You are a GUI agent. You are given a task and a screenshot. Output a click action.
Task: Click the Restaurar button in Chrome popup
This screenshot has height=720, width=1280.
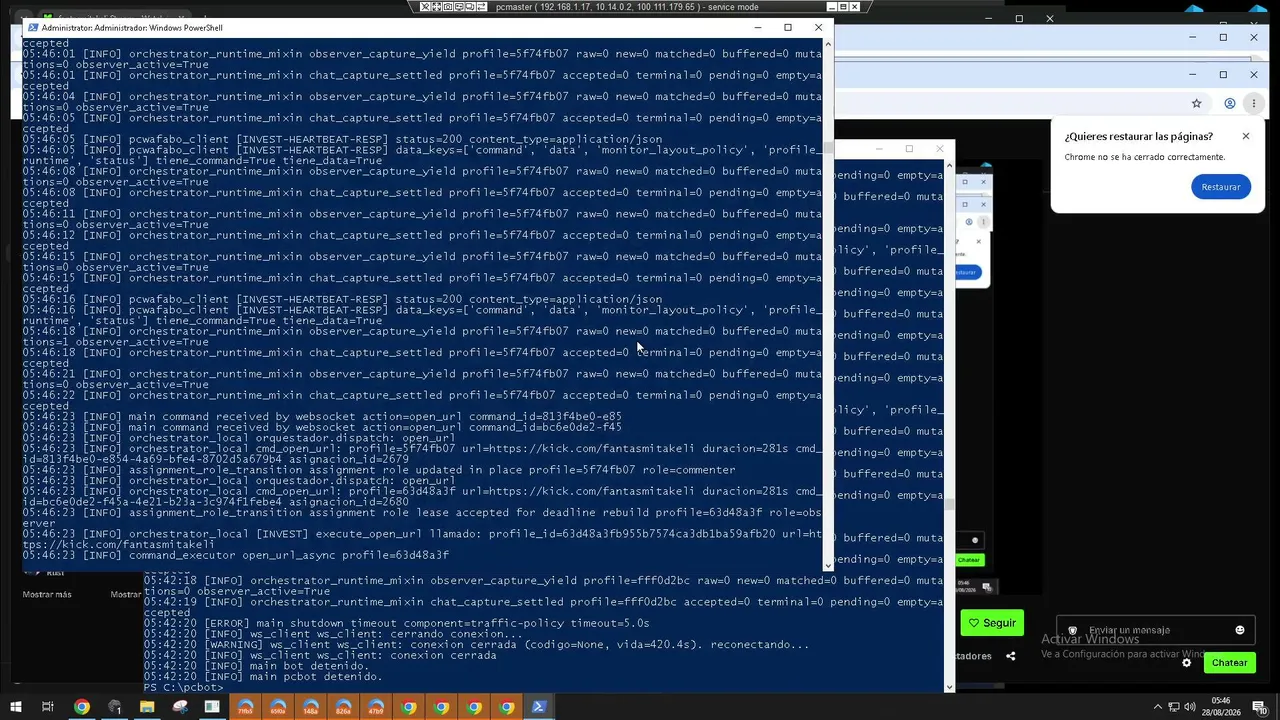(1220, 187)
